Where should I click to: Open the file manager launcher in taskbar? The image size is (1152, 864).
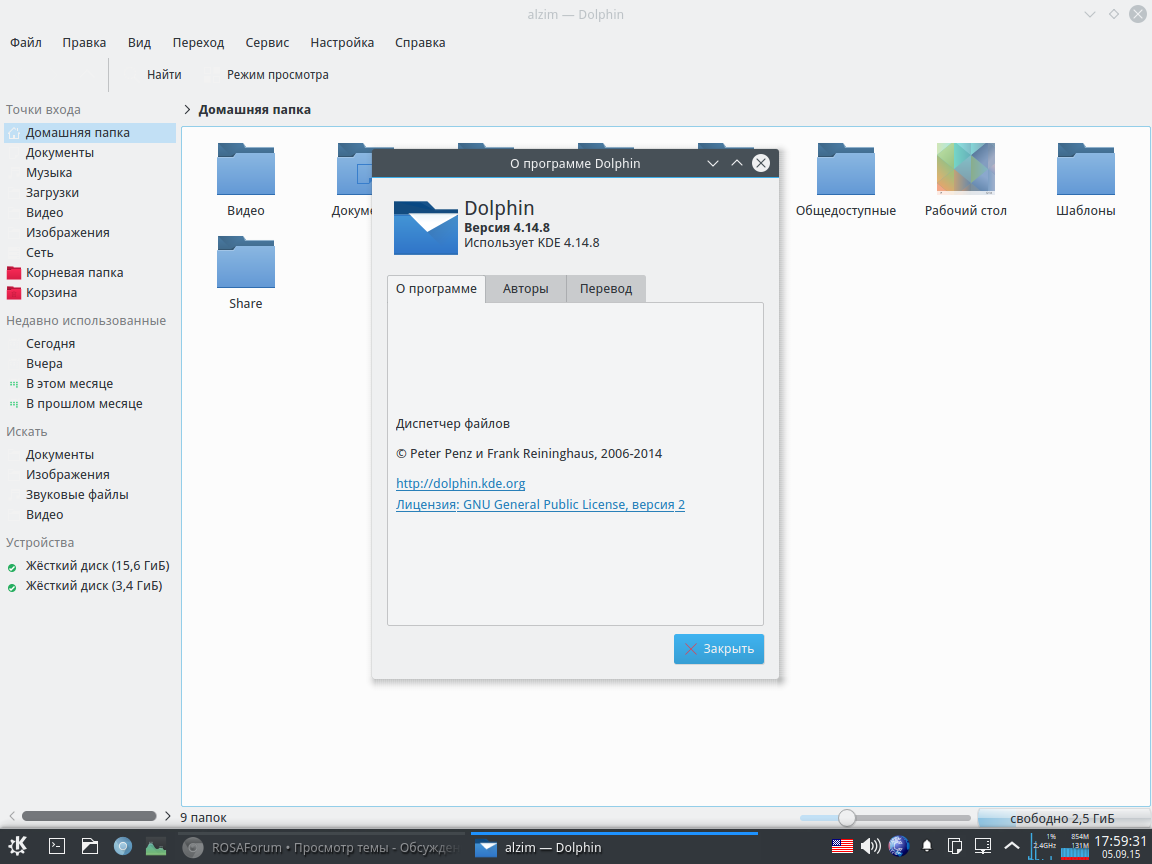(x=90, y=846)
